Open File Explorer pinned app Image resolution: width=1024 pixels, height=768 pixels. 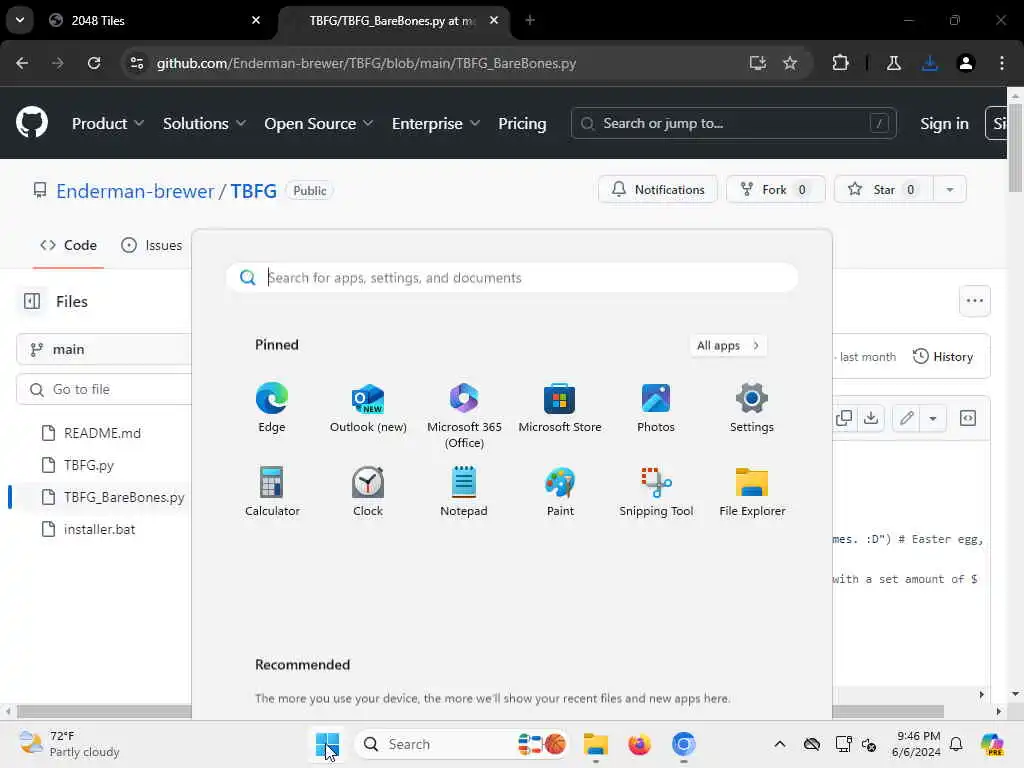[752, 491]
